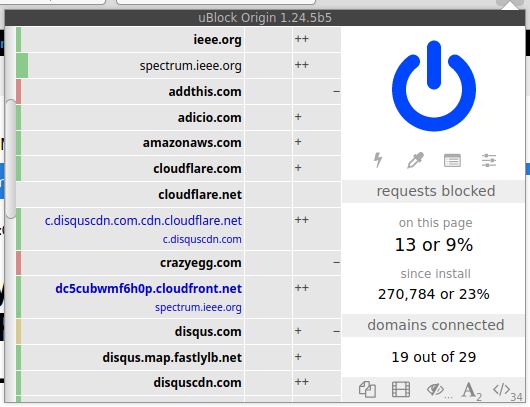This screenshot has width=530, height=407.
Task: Toggle large media elements blocking filmstrip icon
Action: coord(401,389)
